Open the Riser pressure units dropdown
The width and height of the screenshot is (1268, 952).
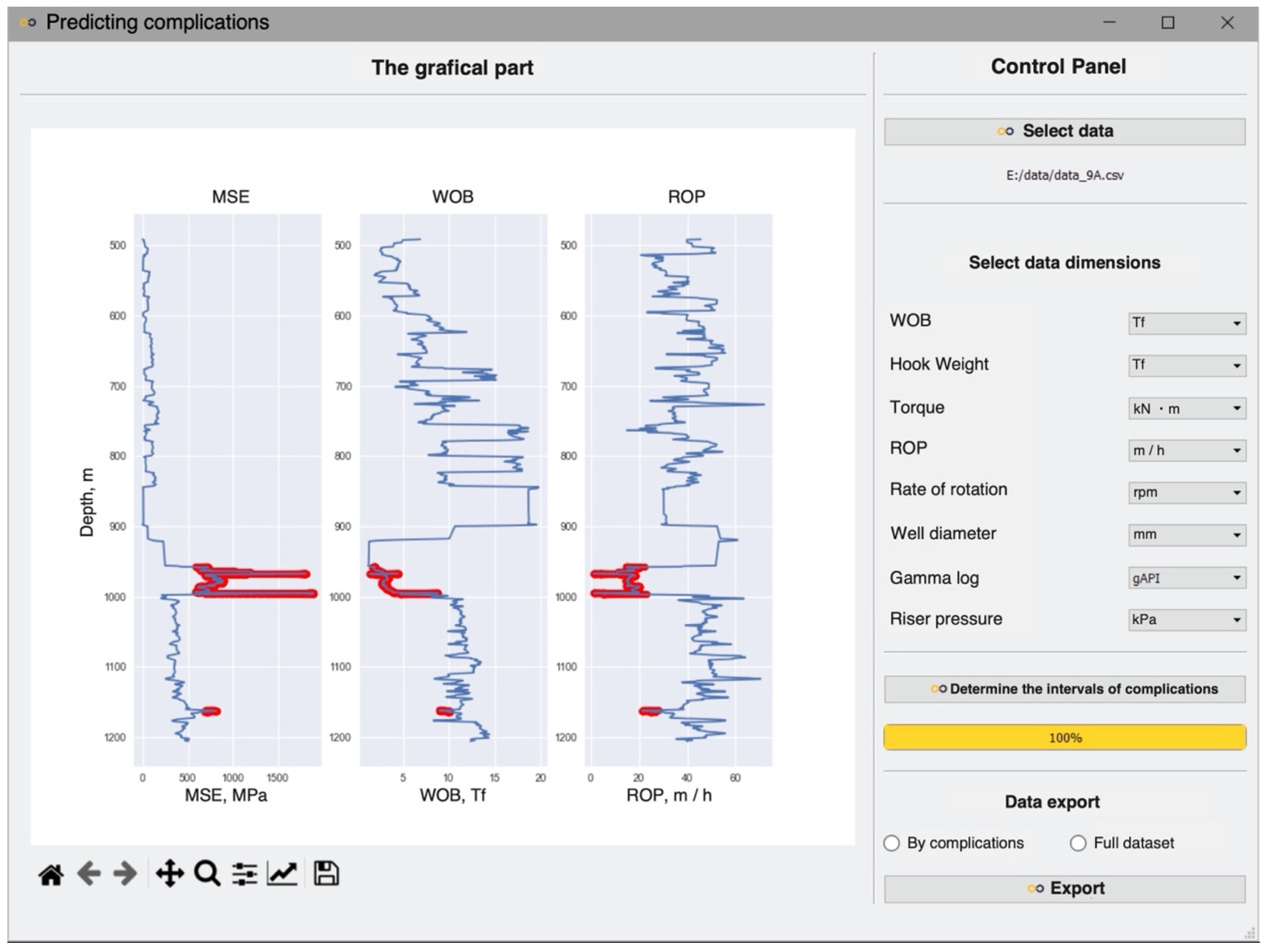1187,620
